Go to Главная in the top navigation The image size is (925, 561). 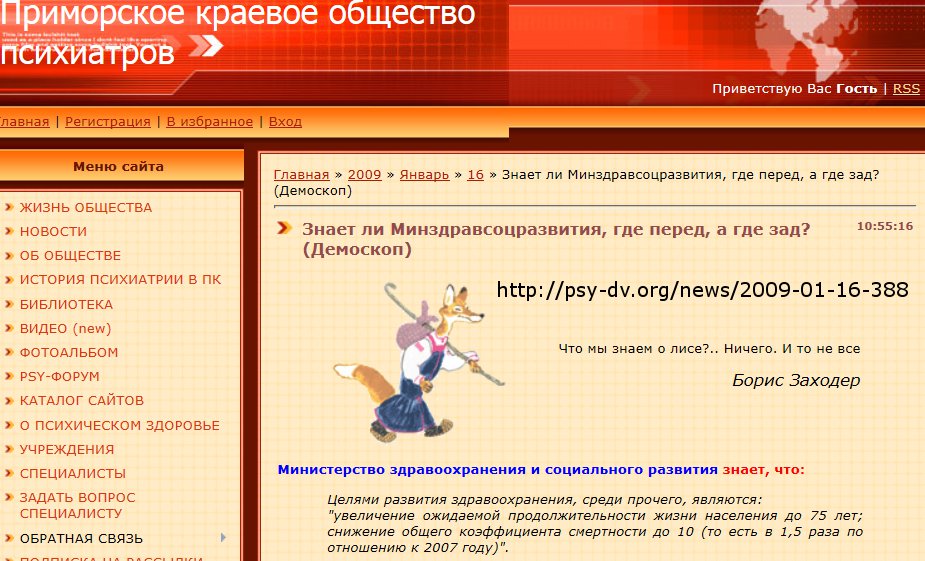click(22, 122)
